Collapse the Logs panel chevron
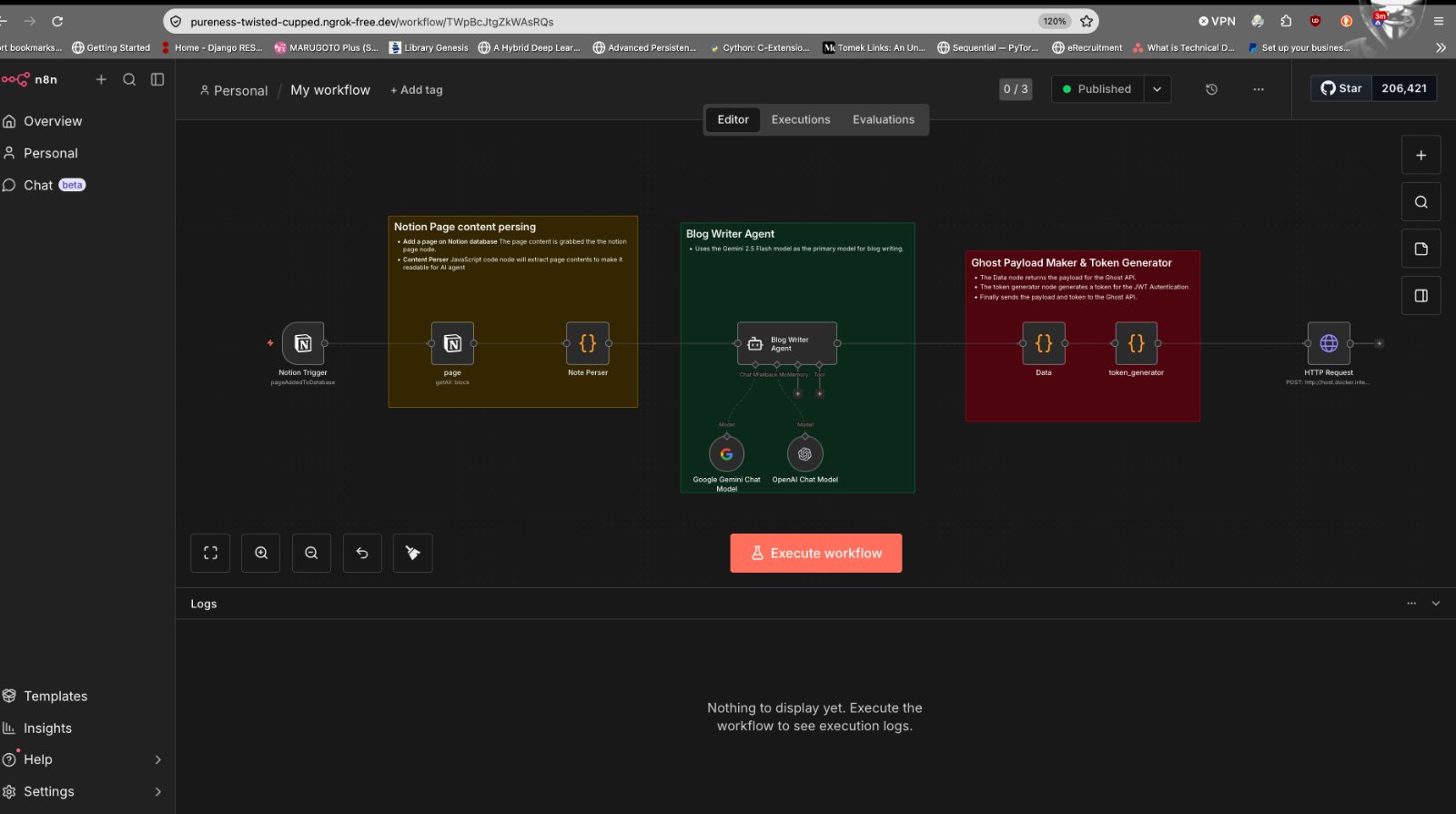Image resolution: width=1456 pixels, height=814 pixels. pyautogui.click(x=1436, y=603)
